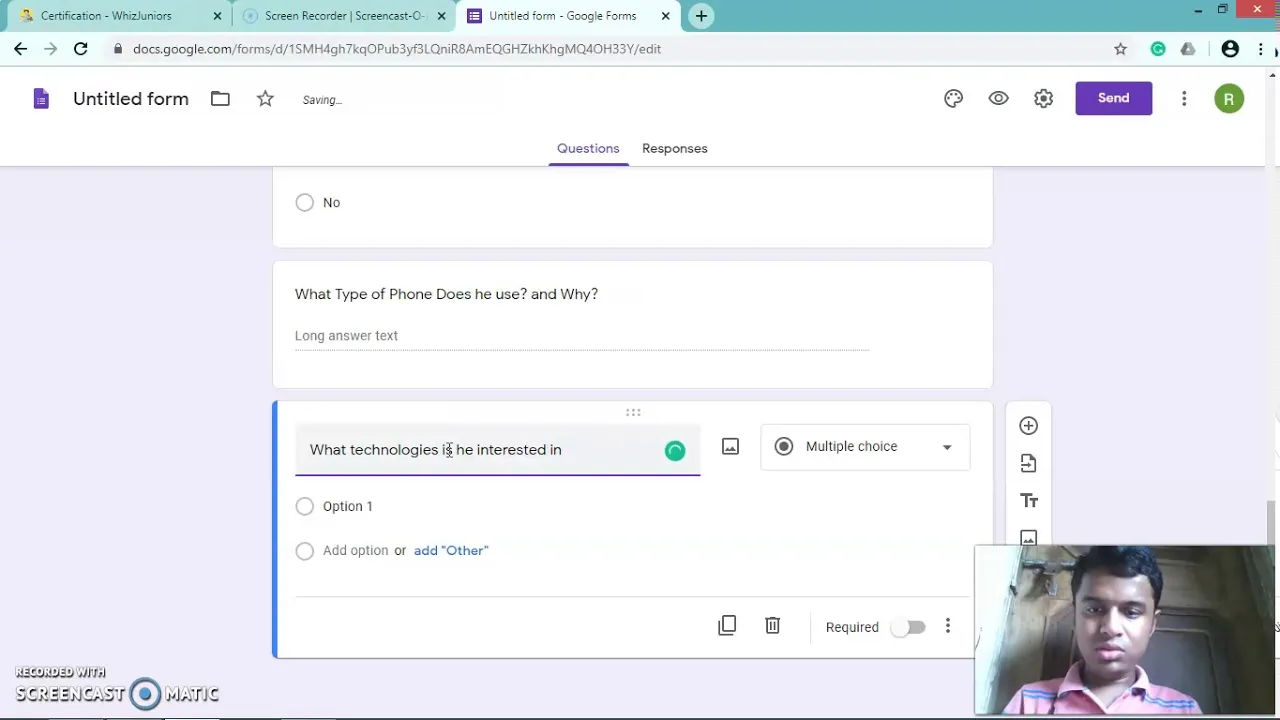This screenshot has height=720, width=1280.
Task: Click the Send button
Action: coord(1113,98)
